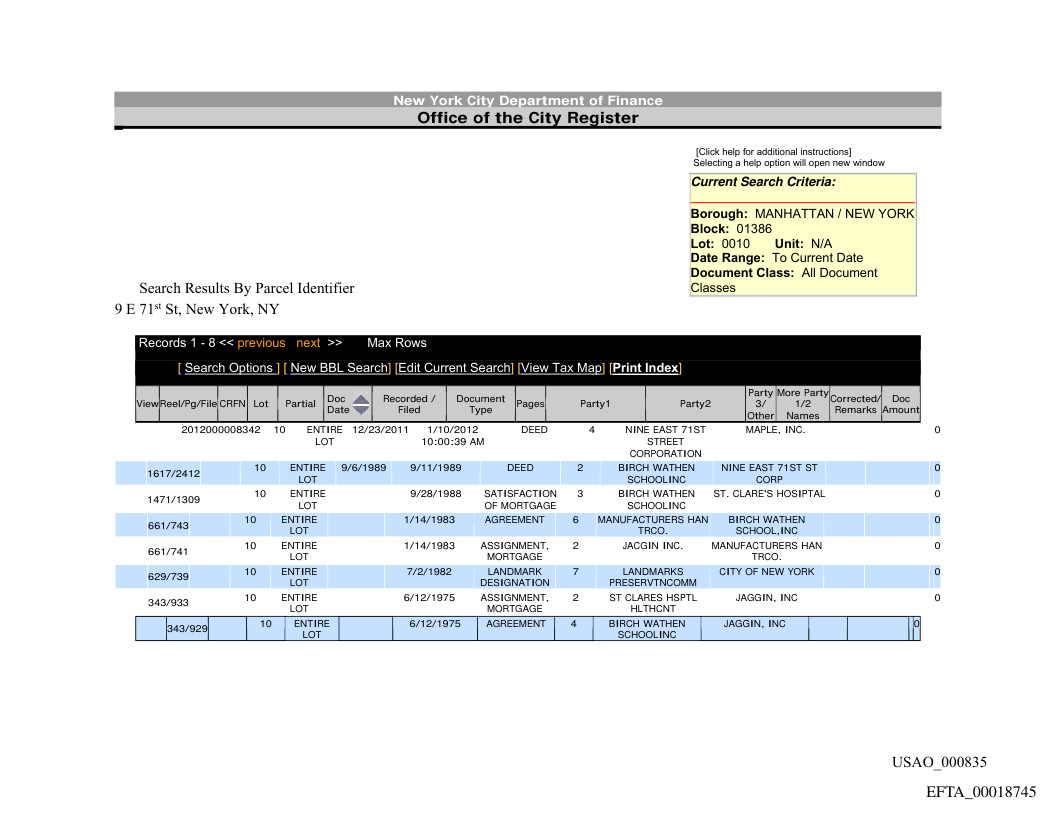Go to previous records page
Screen dimensions: 1056x816
click(x=261, y=343)
